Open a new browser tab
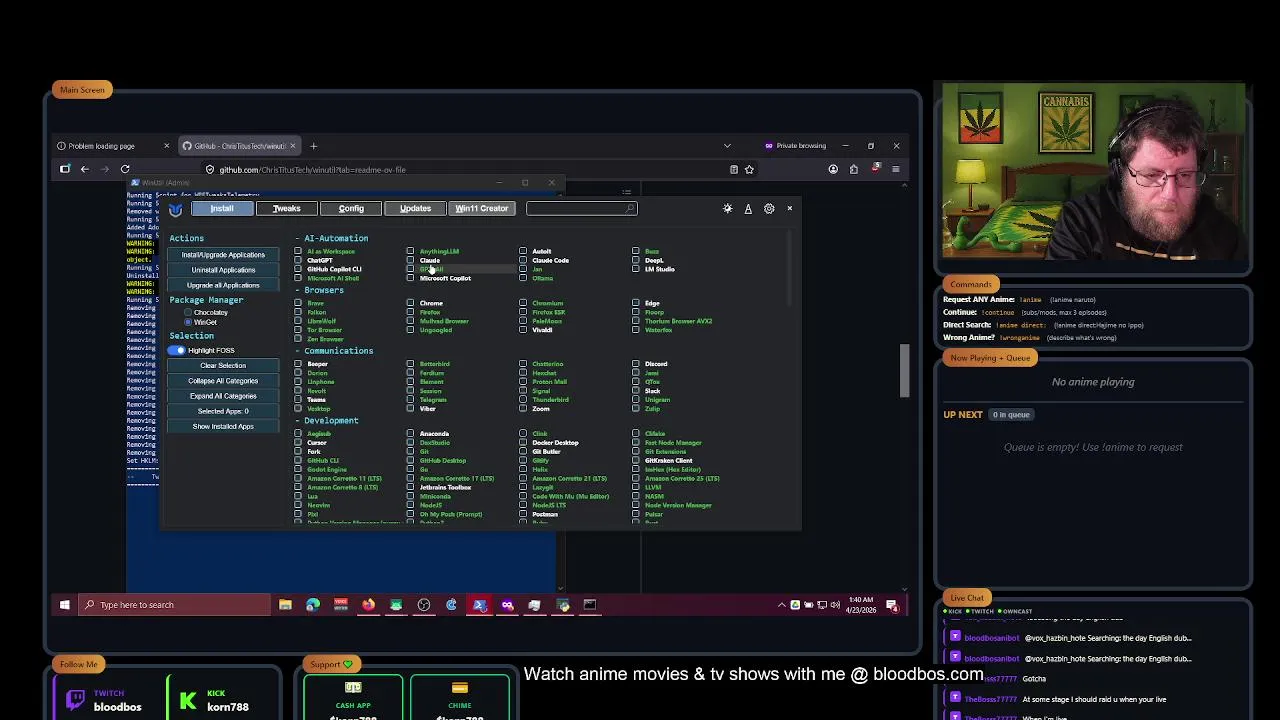This screenshot has height=720, width=1280. tap(313, 146)
